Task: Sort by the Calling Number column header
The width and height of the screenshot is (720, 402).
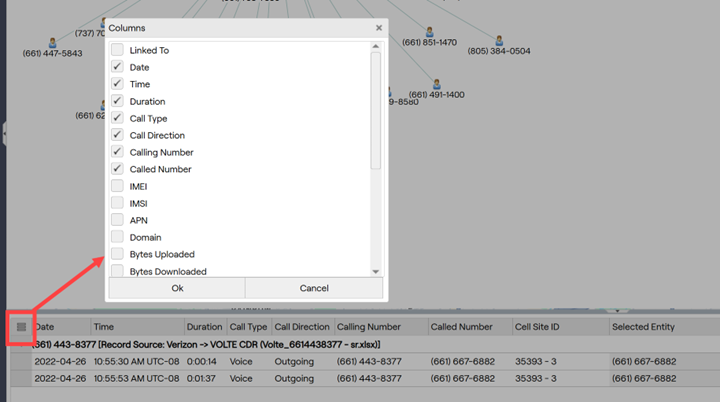Action: (381, 327)
